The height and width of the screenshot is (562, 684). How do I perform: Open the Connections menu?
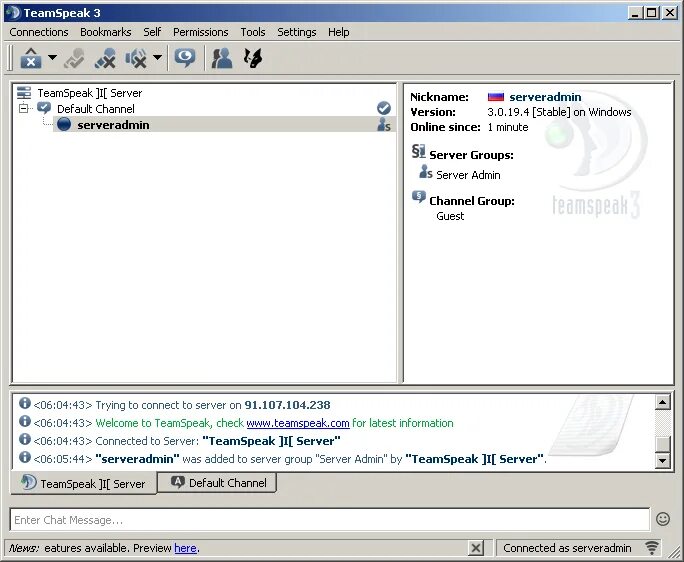click(x=39, y=32)
